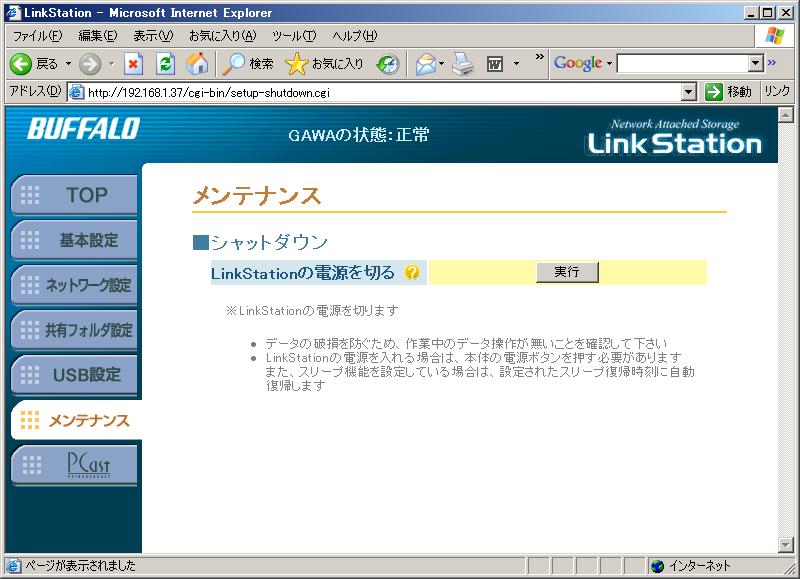Open the ファイル(F) menu
This screenshot has height=579, width=800.
pyautogui.click(x=38, y=36)
